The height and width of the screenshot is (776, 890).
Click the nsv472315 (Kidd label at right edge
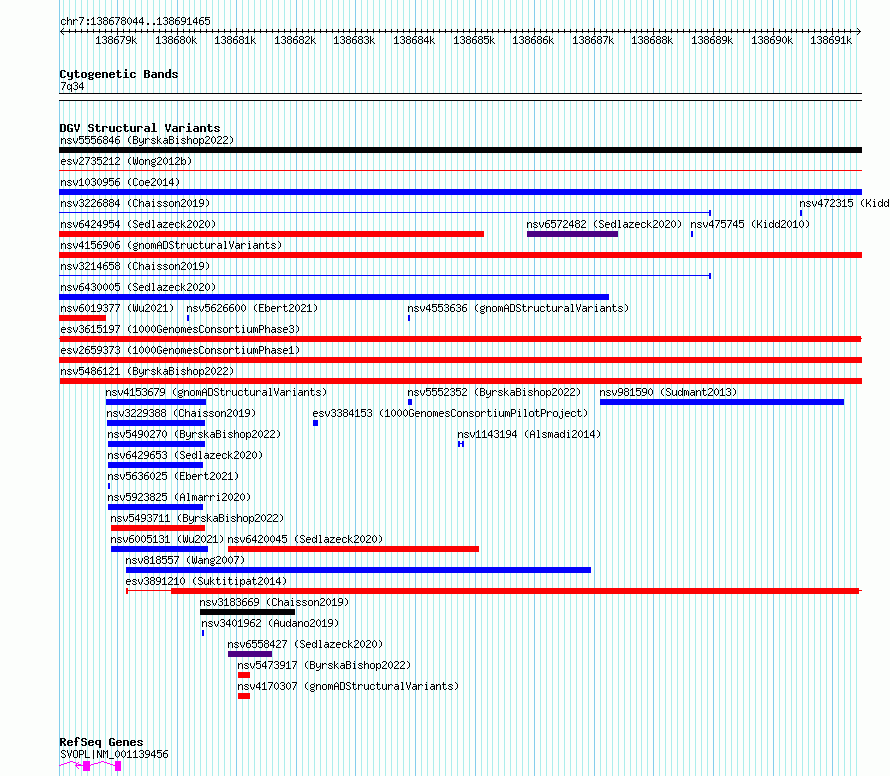coord(844,203)
